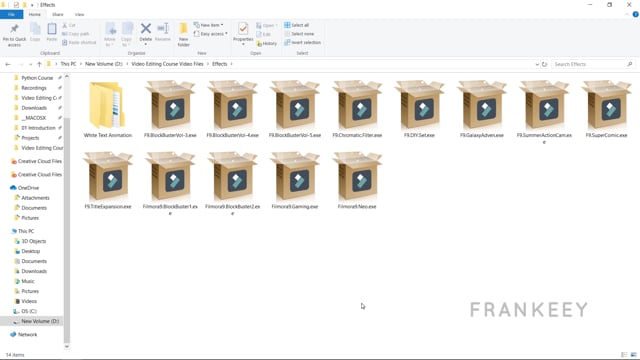Select Filmora9.BlockBuster1.exe installer
This screenshot has width=640, height=360.
[x=170, y=183]
